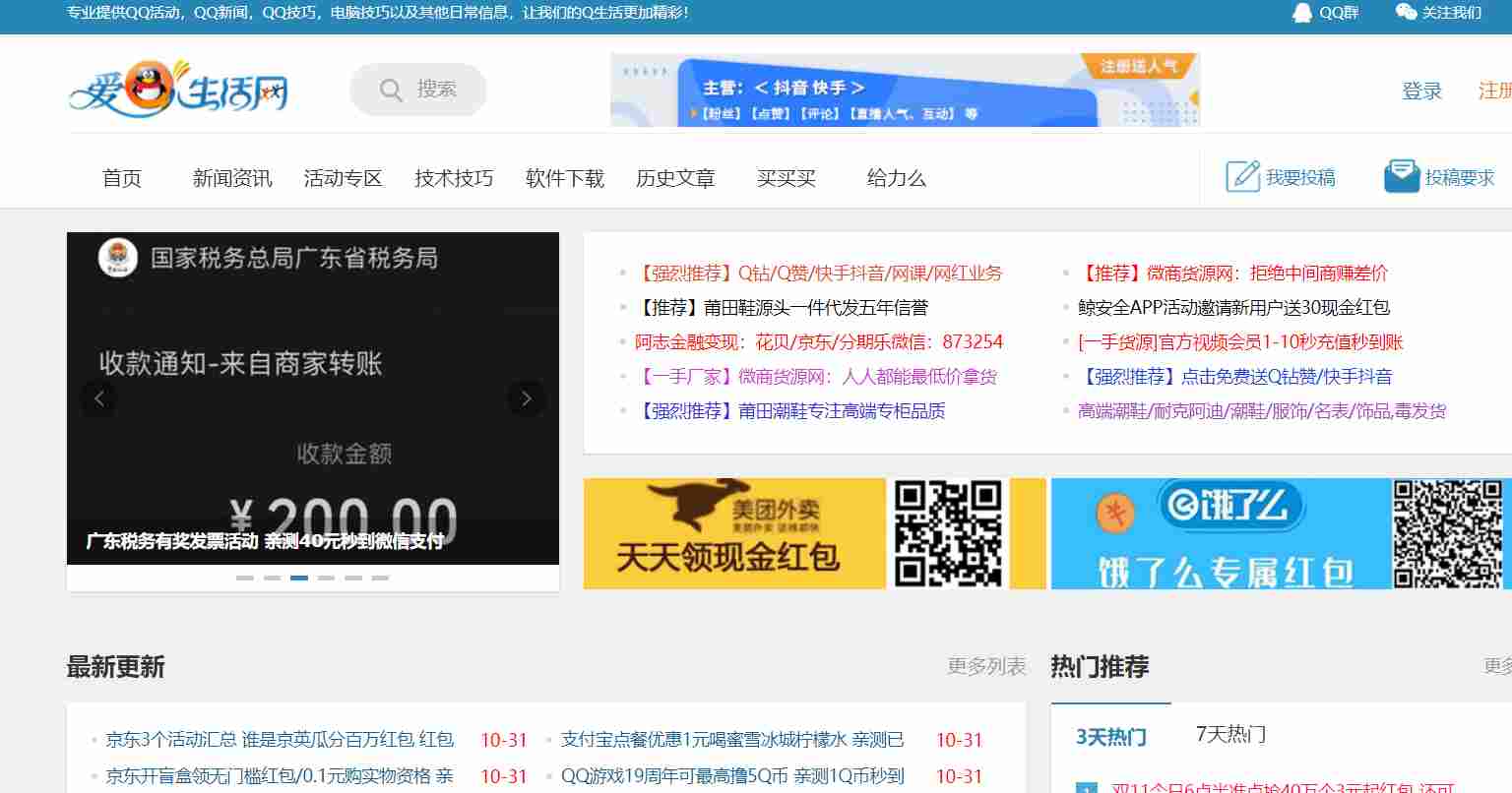Switch to 3天热门 tab
The image size is (1512, 793).
pos(1111,736)
